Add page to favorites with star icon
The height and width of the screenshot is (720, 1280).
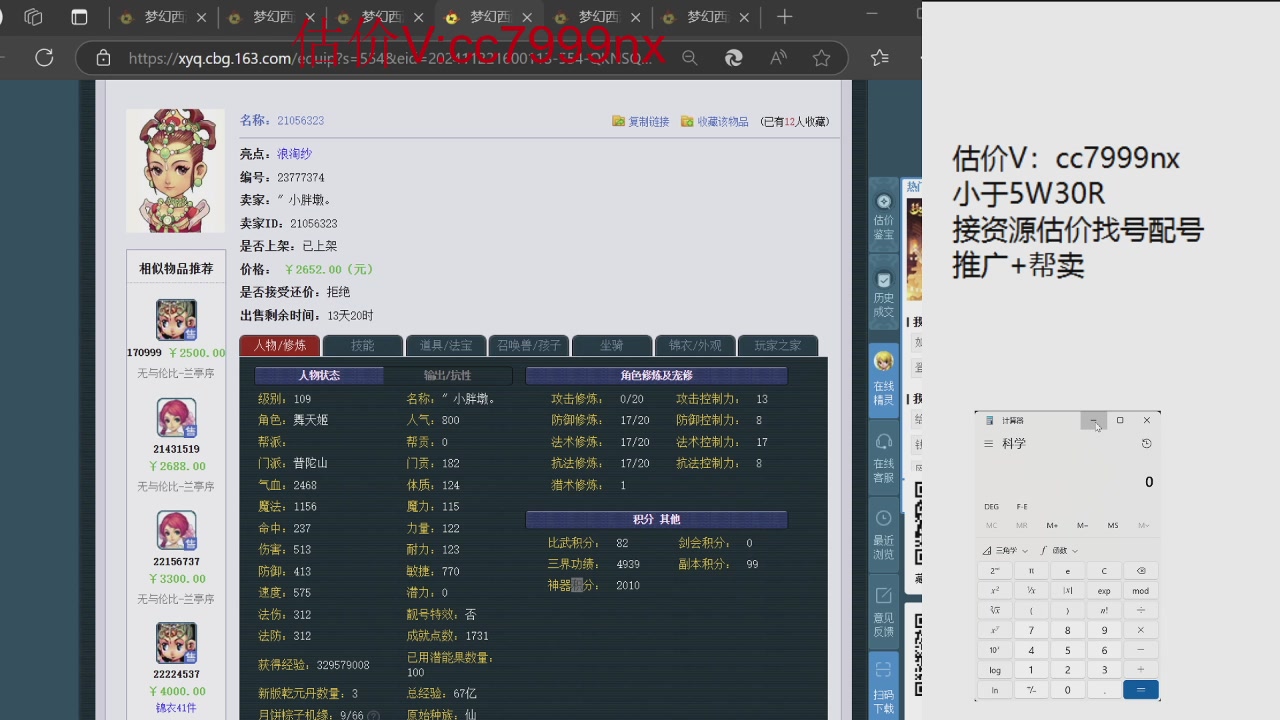(821, 58)
